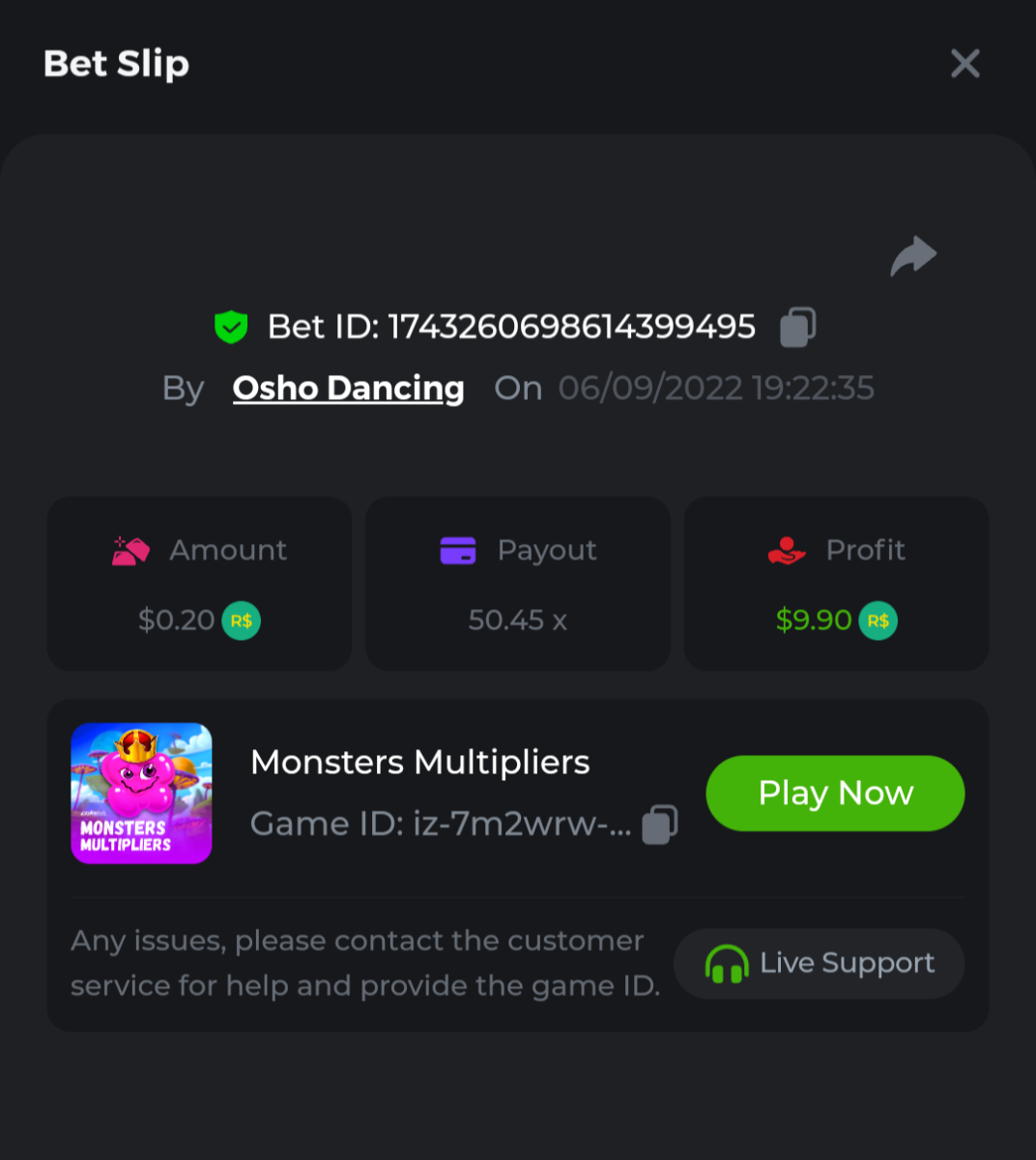Viewport: 1036px width, 1160px height.
Task: Click the truncated Game ID text
Action: click(441, 824)
